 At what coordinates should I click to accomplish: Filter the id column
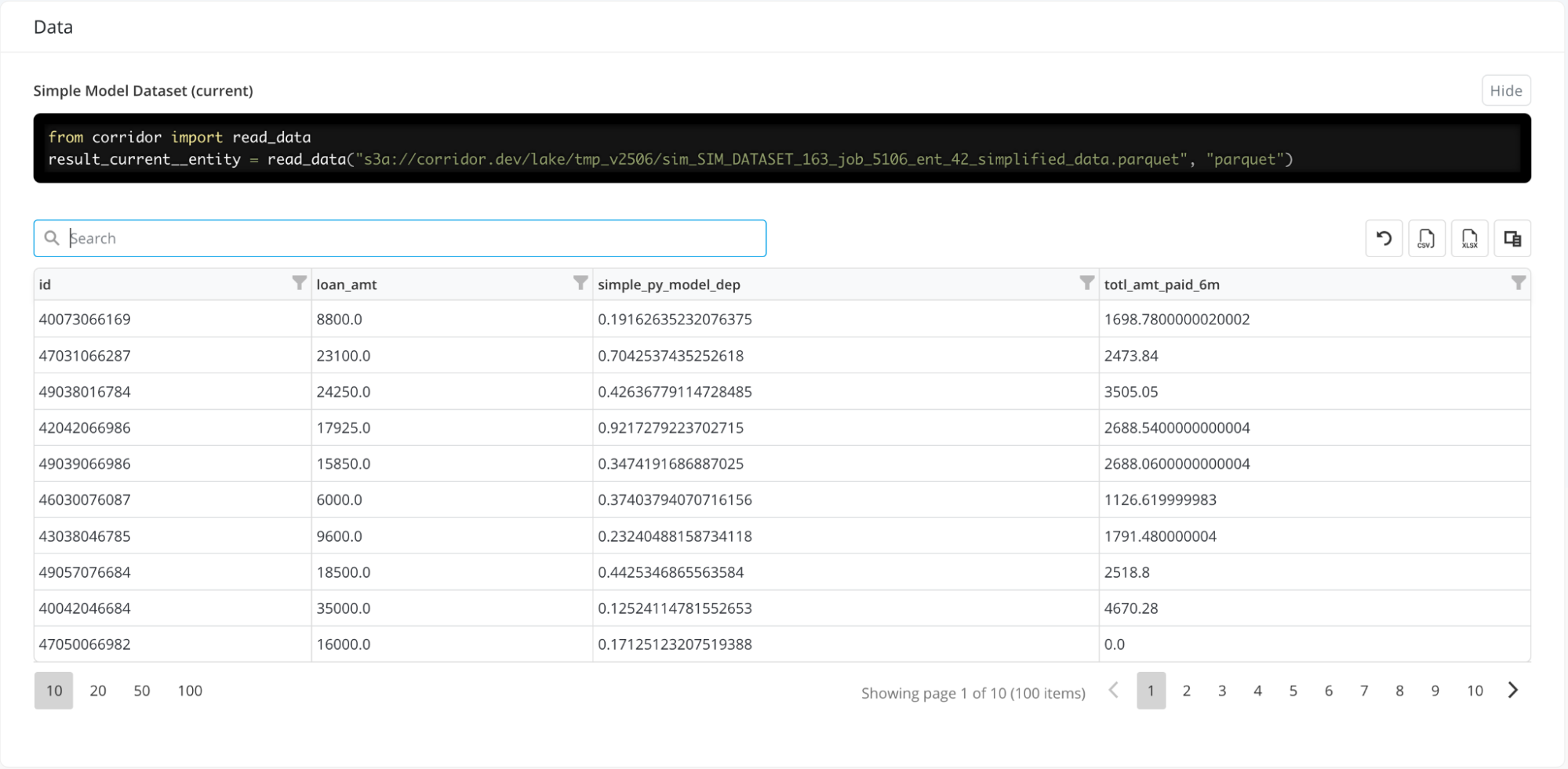(x=299, y=283)
